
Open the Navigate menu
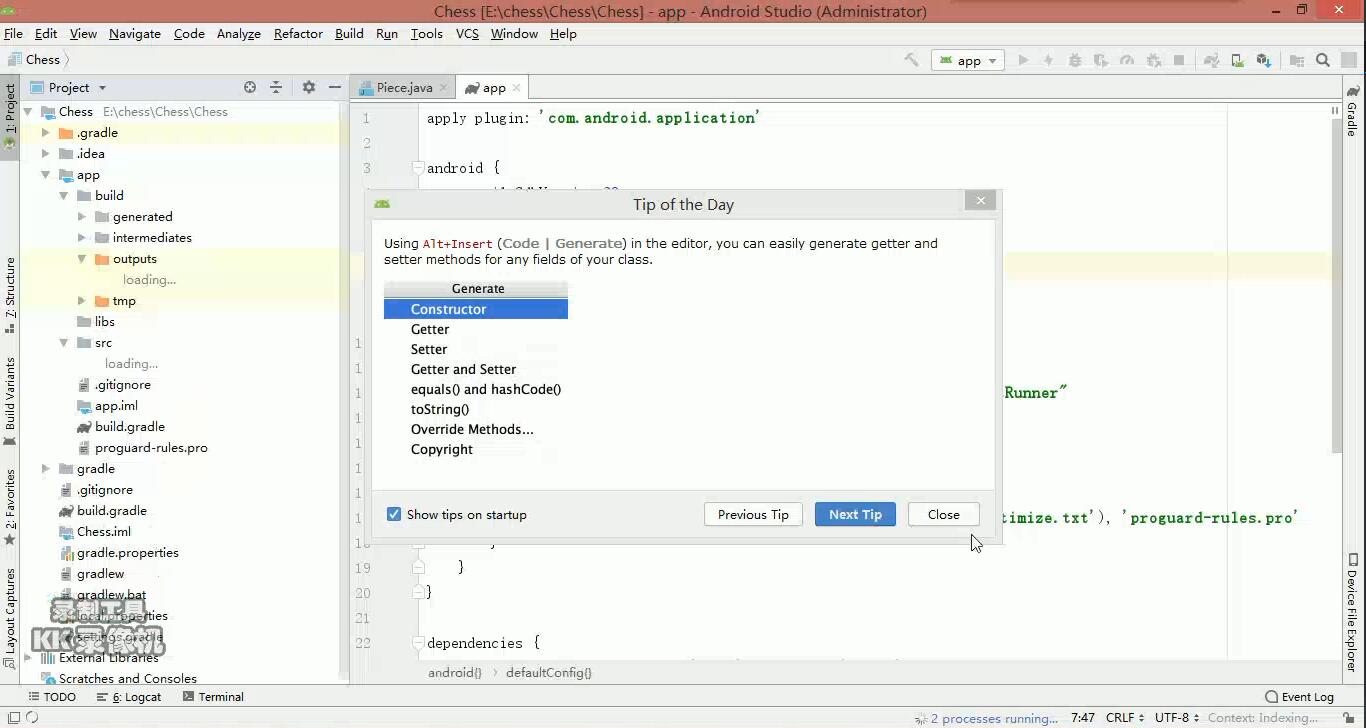click(x=135, y=33)
